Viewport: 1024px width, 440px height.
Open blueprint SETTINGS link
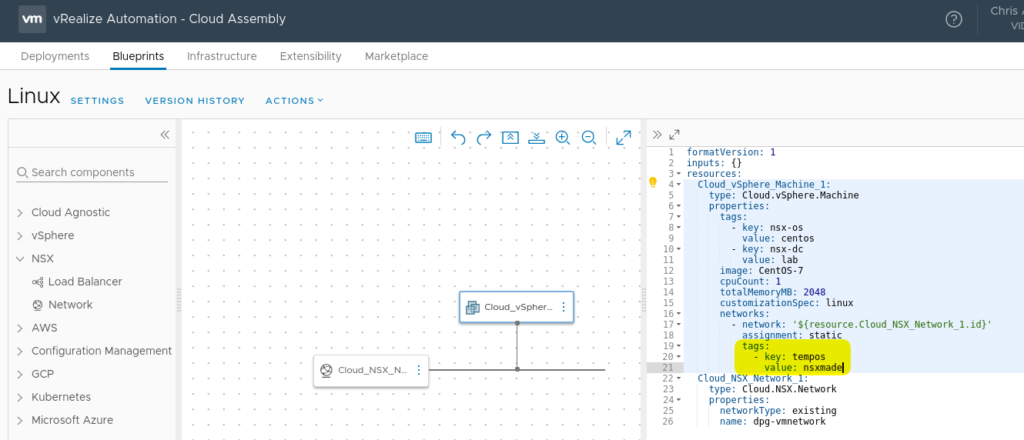click(x=97, y=101)
